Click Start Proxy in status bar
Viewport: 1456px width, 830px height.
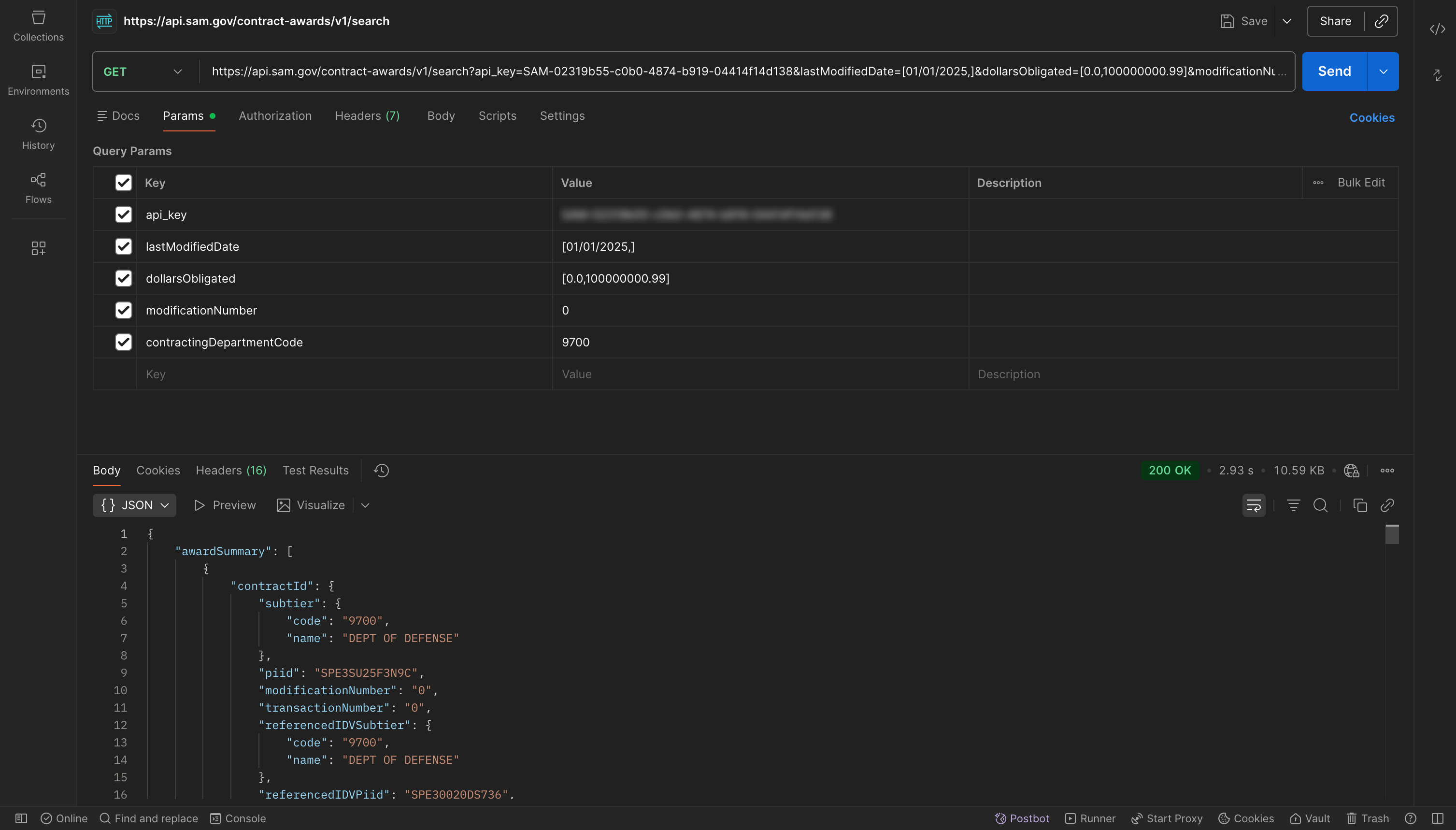click(1167, 818)
